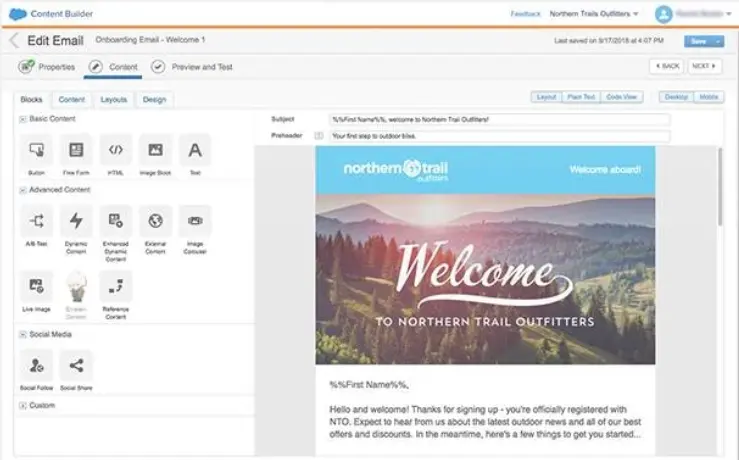Go to the Properties step
Viewport: 739px width, 460px height.
coord(47,67)
